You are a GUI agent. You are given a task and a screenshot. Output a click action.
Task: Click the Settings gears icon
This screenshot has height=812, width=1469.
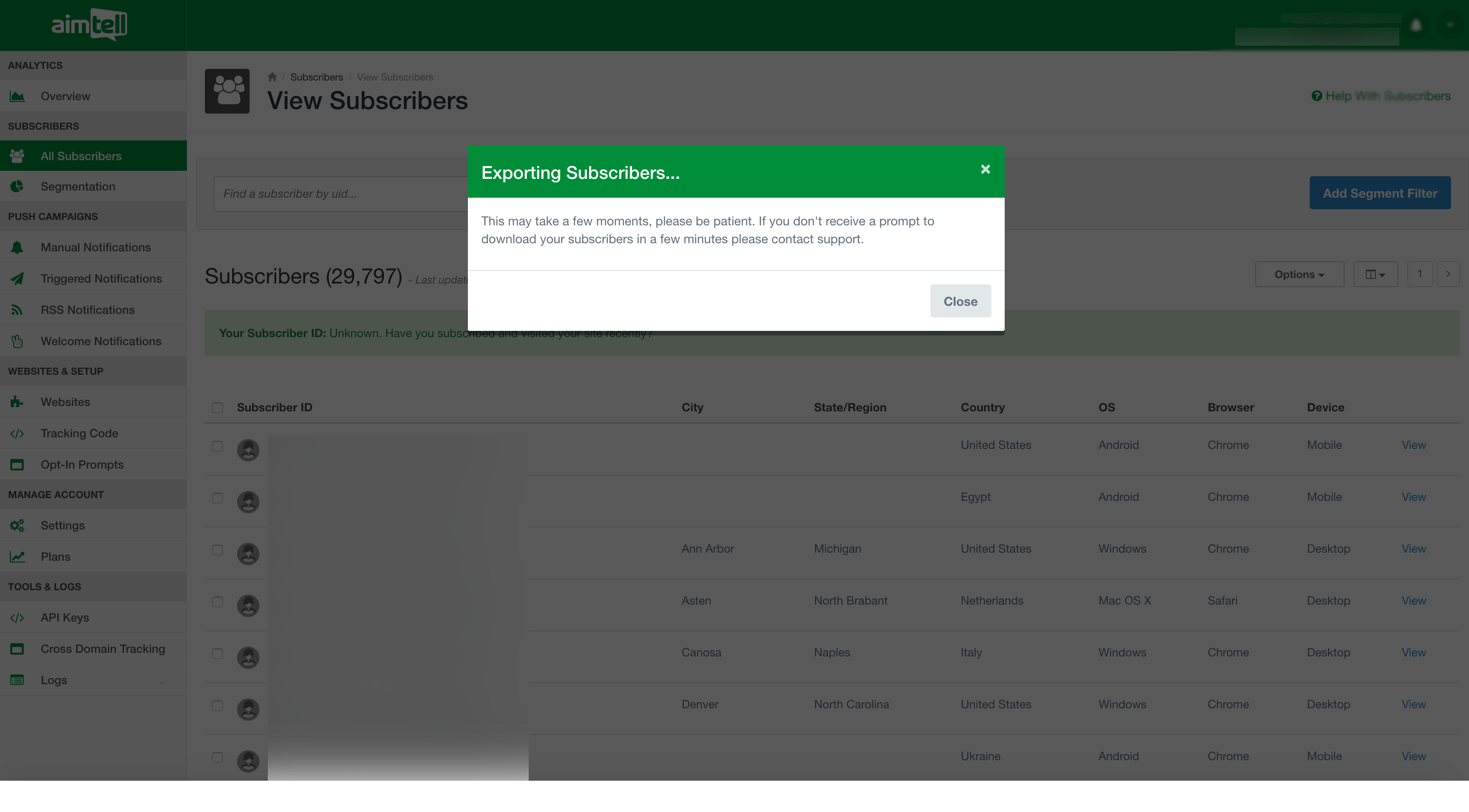[x=17, y=525]
